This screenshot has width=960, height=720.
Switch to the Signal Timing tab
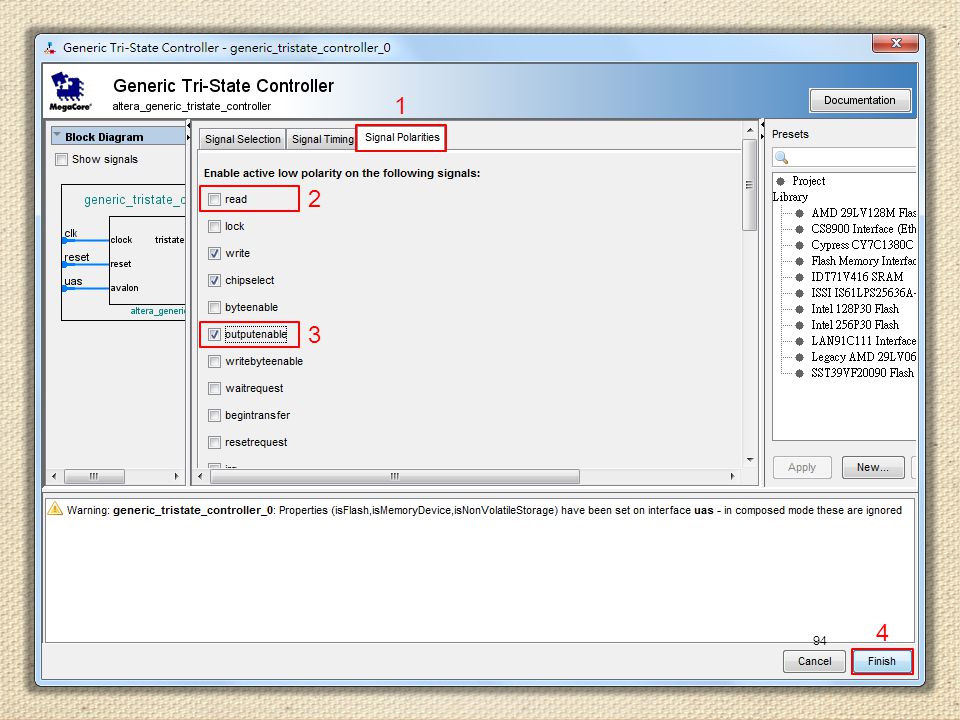click(322, 139)
